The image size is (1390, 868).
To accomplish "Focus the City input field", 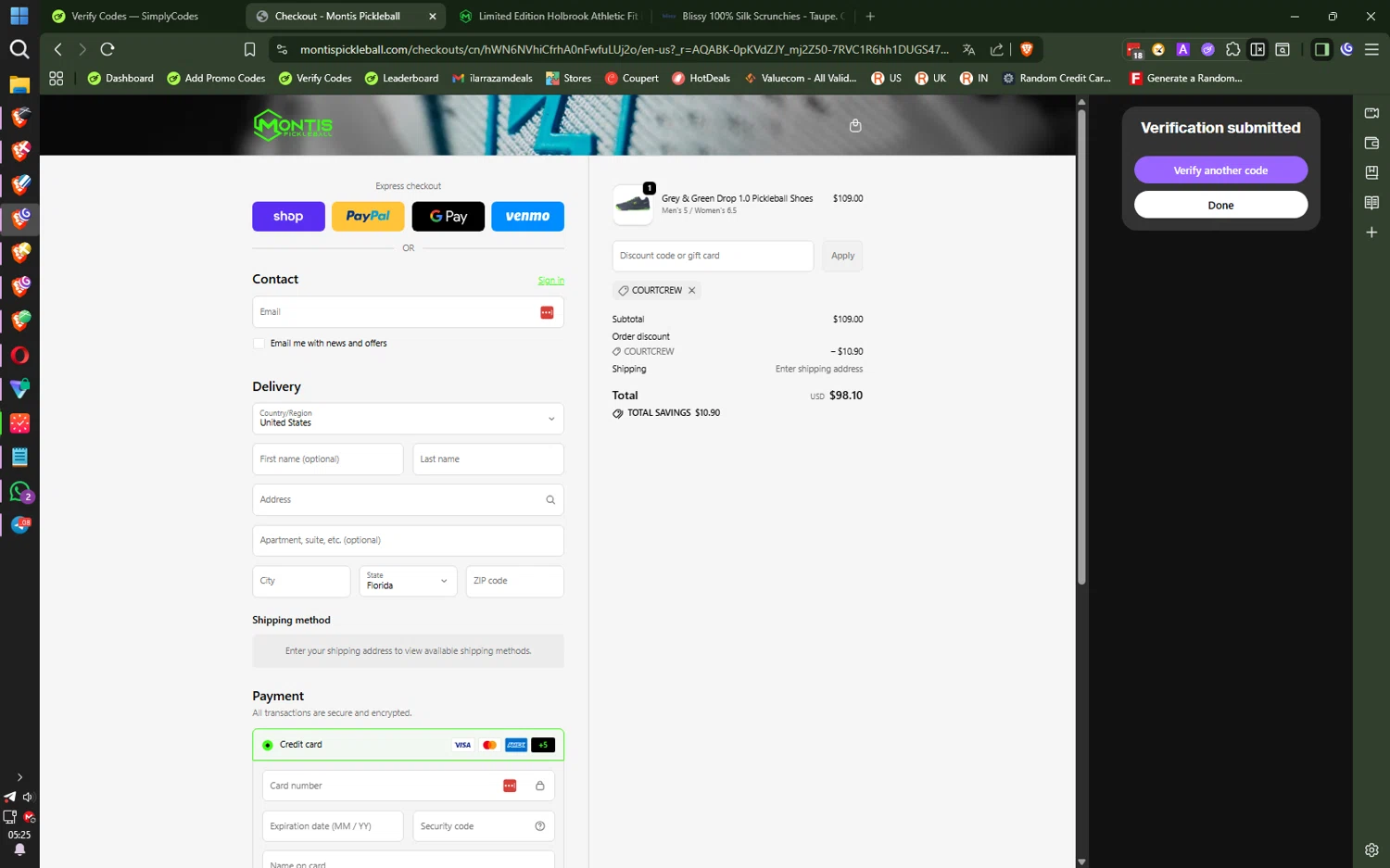I will point(301,581).
